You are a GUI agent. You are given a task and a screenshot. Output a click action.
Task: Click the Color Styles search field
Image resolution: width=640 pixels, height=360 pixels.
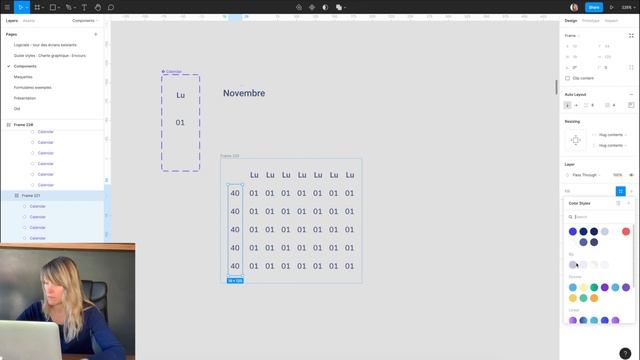[598, 217]
